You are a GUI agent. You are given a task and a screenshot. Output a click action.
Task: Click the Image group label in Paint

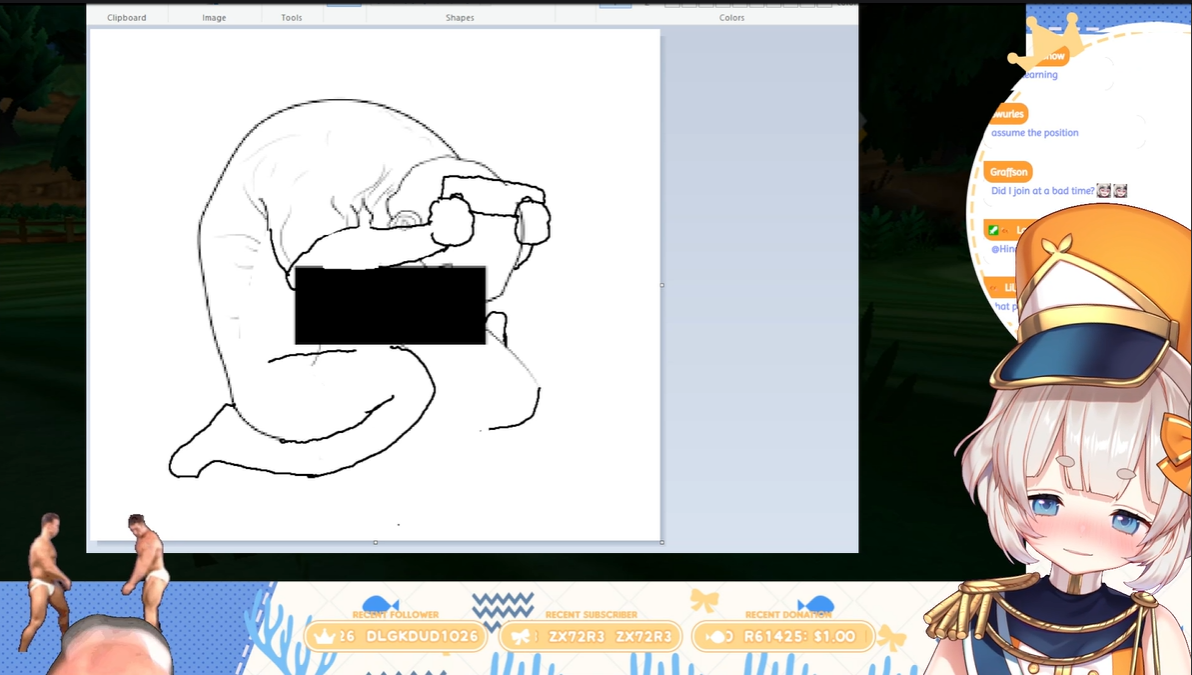(x=214, y=17)
